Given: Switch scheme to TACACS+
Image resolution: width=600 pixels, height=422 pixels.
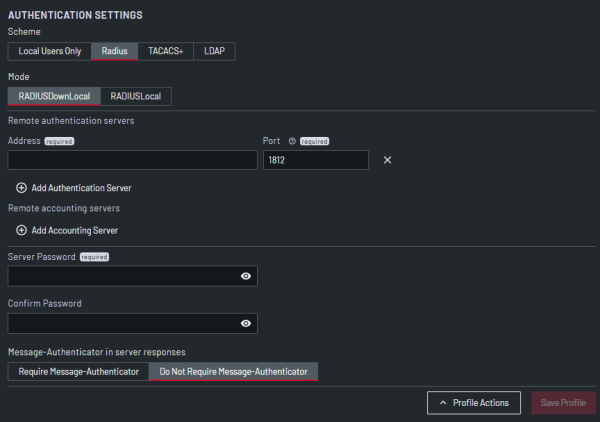Looking at the screenshot, I should click(166, 51).
